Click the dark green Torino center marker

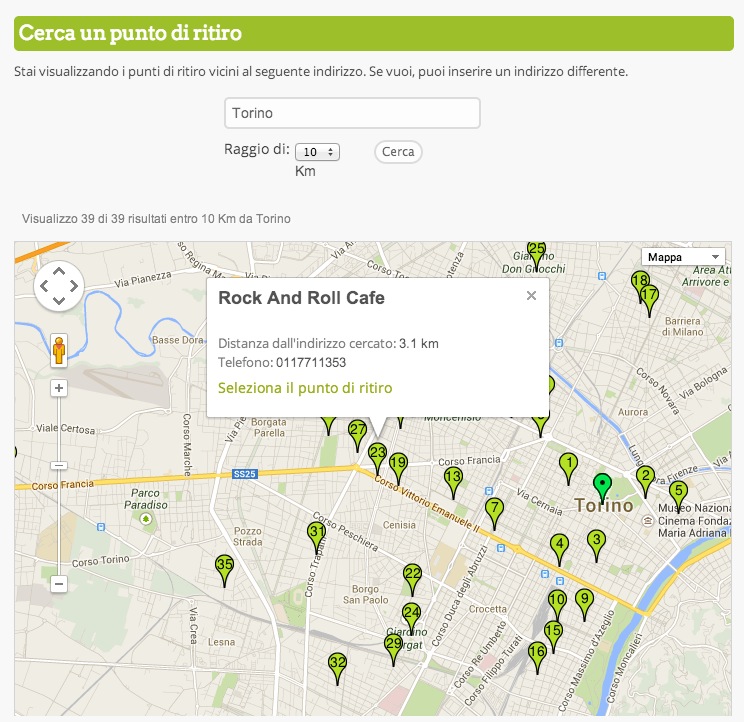coord(602,486)
